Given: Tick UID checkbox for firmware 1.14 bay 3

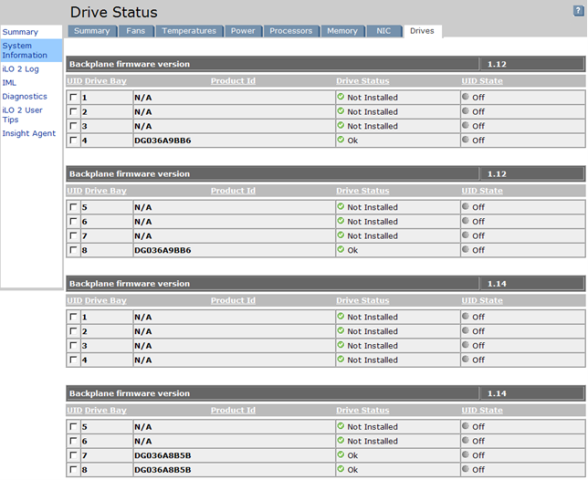Looking at the screenshot, I should click(74, 345).
